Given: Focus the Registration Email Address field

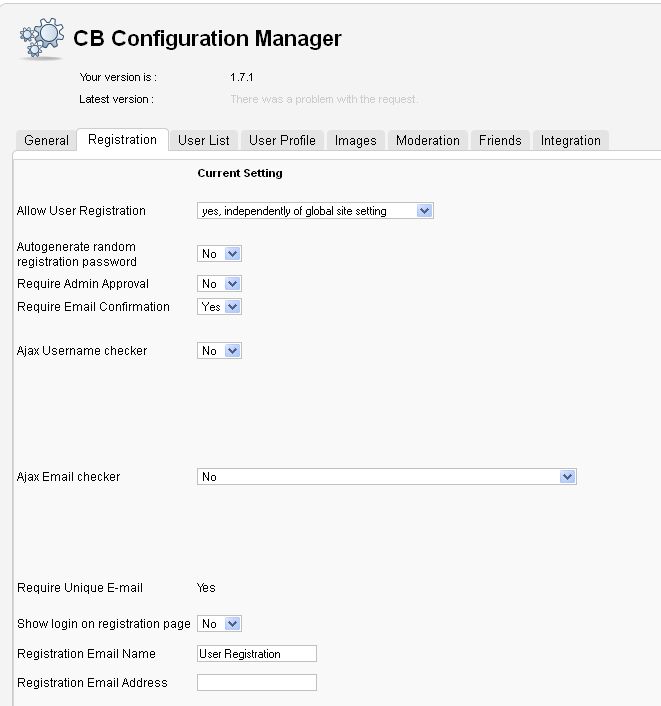Looking at the screenshot, I should [257, 683].
